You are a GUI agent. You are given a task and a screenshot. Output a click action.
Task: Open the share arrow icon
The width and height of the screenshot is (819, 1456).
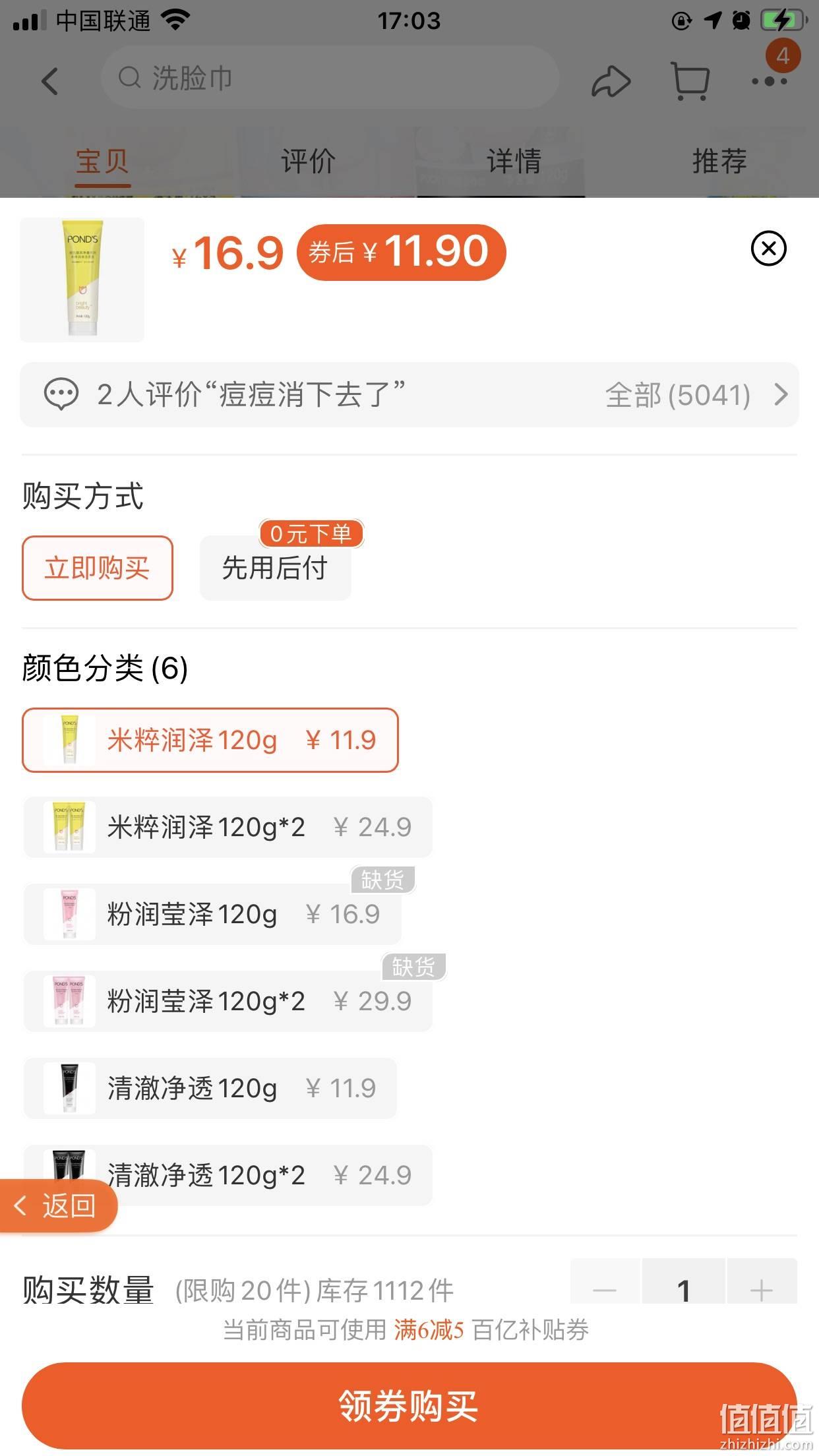pyautogui.click(x=611, y=82)
